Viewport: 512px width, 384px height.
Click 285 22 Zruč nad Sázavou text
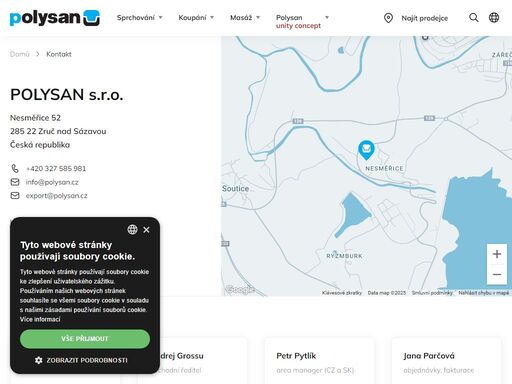[58, 131]
